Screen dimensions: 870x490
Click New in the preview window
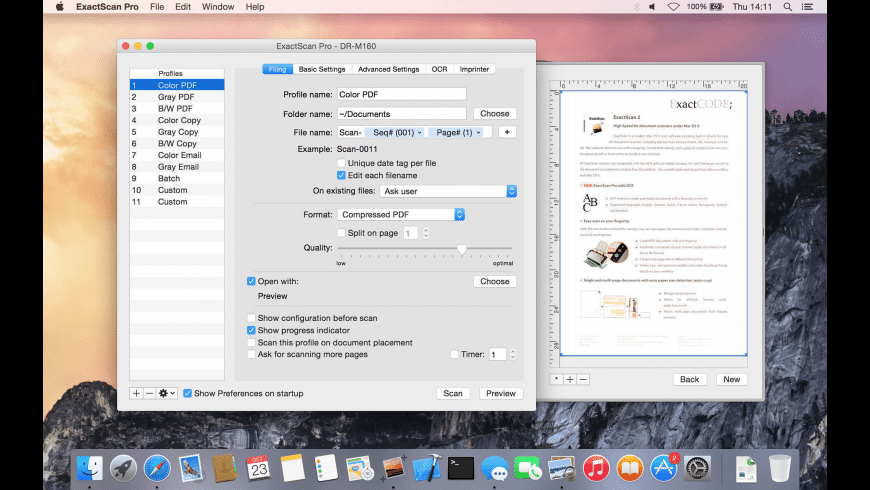pos(731,380)
